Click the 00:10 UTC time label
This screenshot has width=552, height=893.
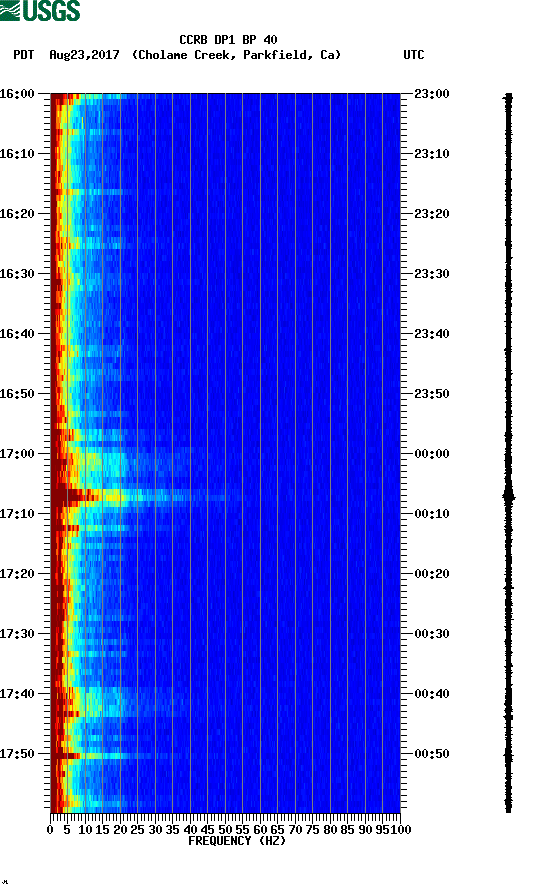pyautogui.click(x=432, y=514)
